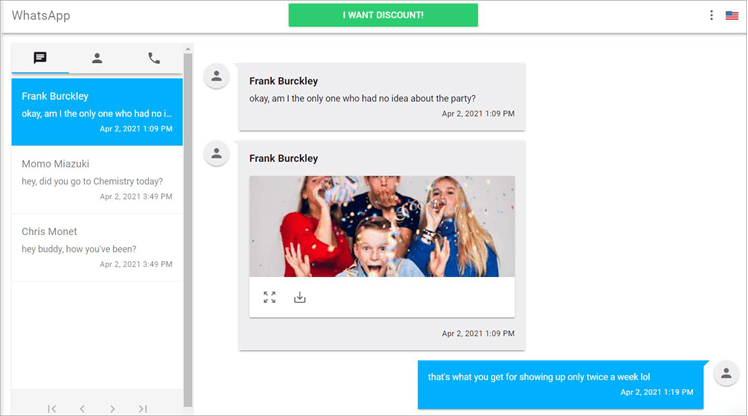The height and width of the screenshot is (416, 748).
Task: Change language via US flag icon
Action: (x=732, y=16)
